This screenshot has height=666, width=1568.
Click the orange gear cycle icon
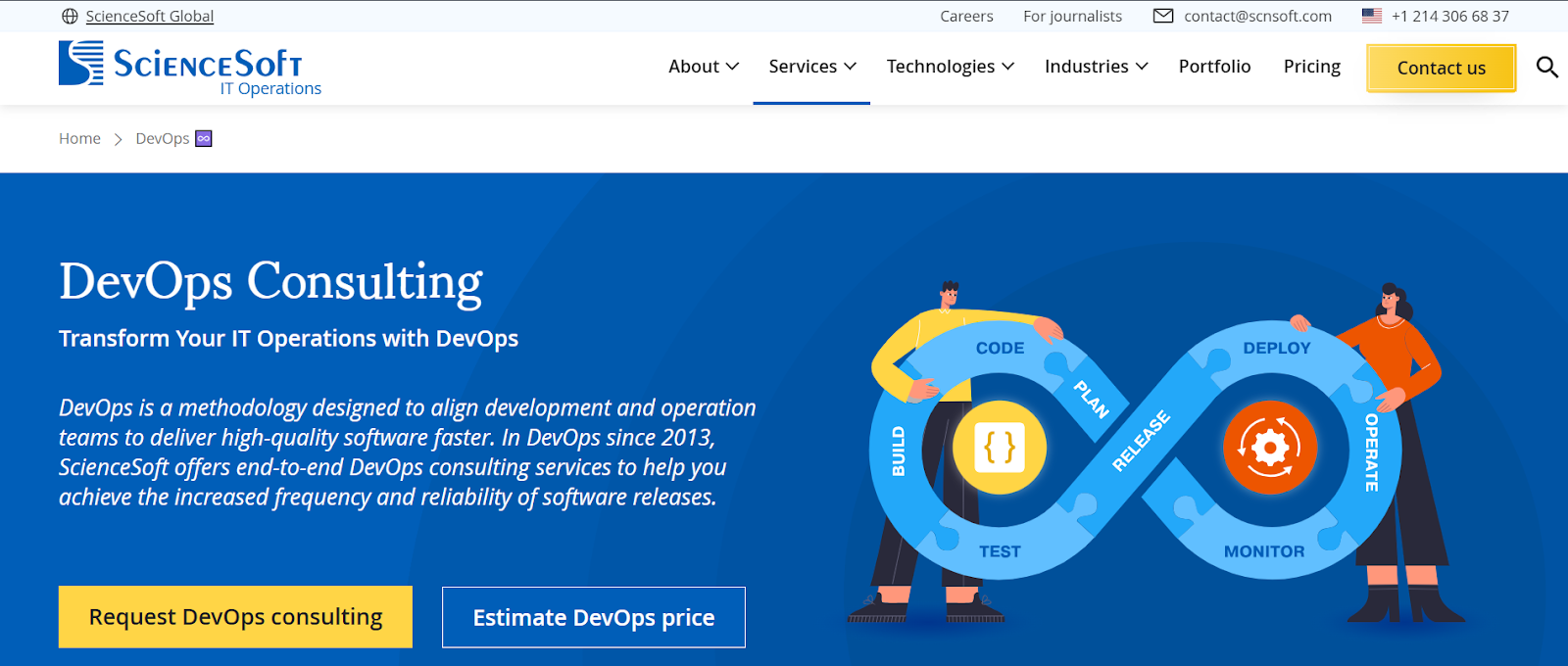pos(1270,448)
